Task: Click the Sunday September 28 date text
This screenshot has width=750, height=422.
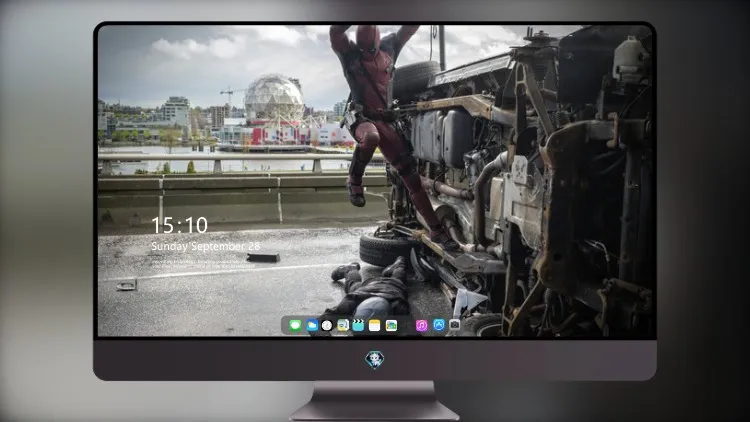Action: (206, 246)
